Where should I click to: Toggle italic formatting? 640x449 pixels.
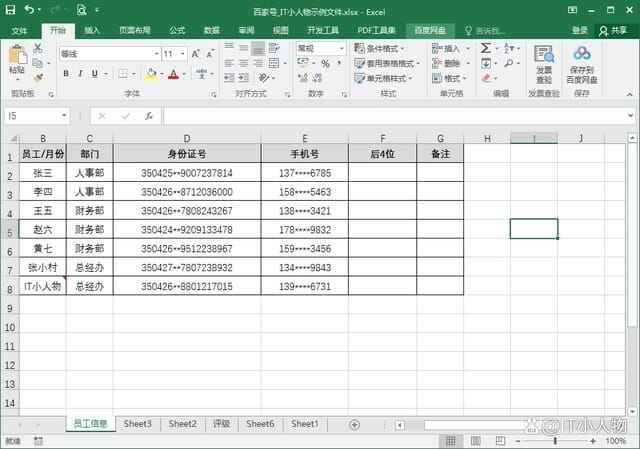[x=81, y=74]
